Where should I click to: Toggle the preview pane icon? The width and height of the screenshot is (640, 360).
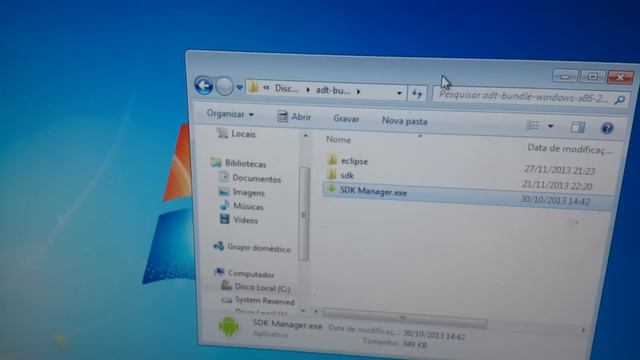tap(578, 127)
